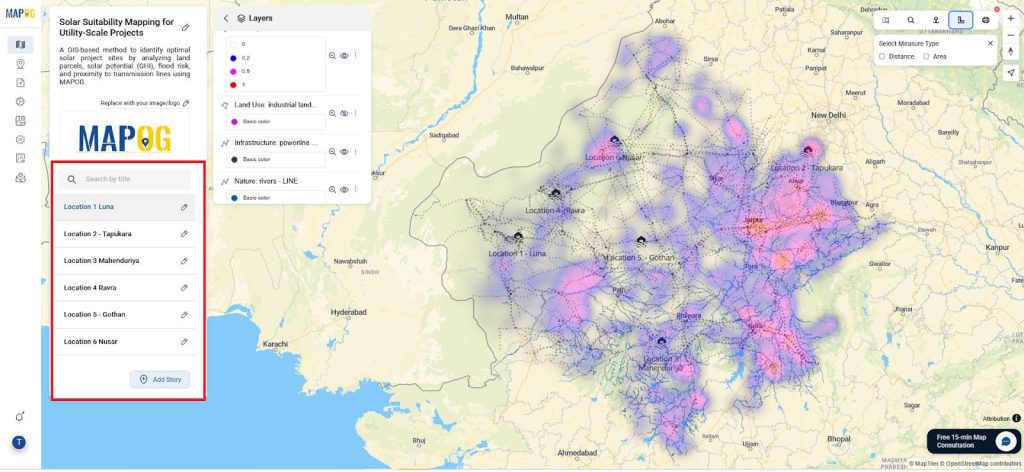The height and width of the screenshot is (472, 1024).
Task: Collapse the Layers panel with the back chevron
Action: click(x=226, y=18)
